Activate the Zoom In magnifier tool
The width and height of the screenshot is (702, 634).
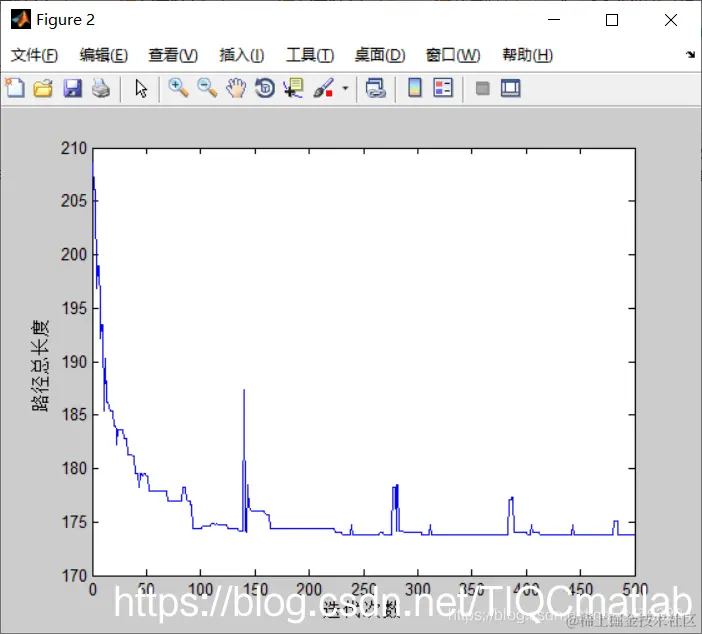pos(178,88)
